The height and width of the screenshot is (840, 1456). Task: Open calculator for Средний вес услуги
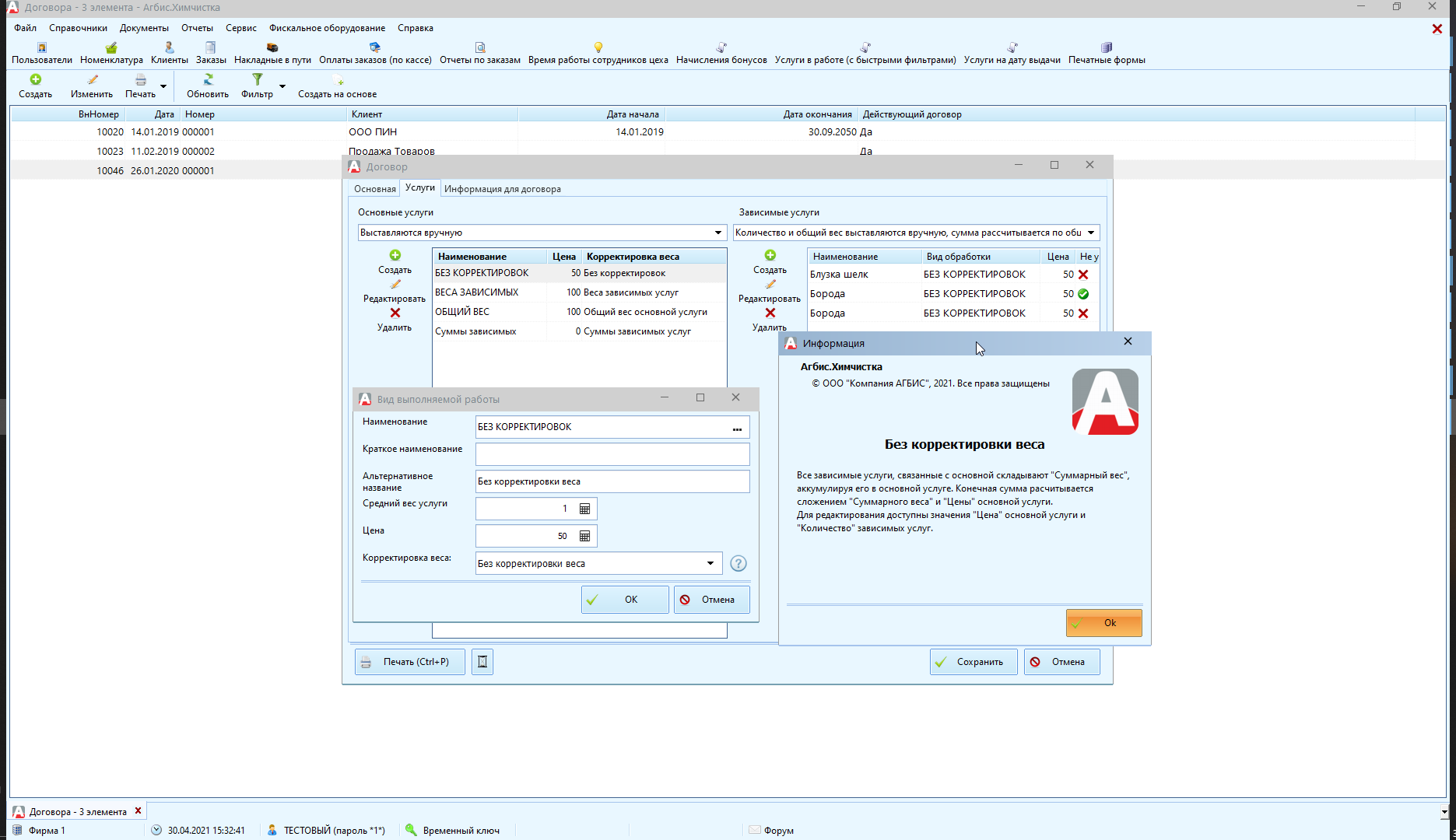point(585,509)
